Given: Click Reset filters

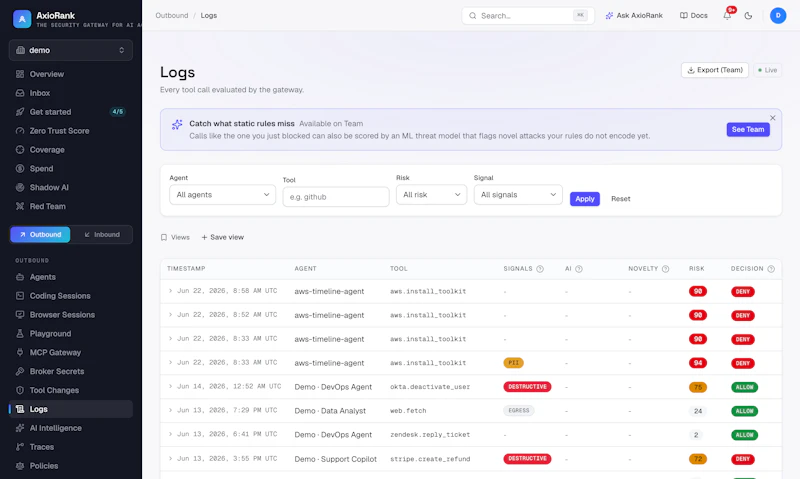Looking at the screenshot, I should click(x=620, y=199).
